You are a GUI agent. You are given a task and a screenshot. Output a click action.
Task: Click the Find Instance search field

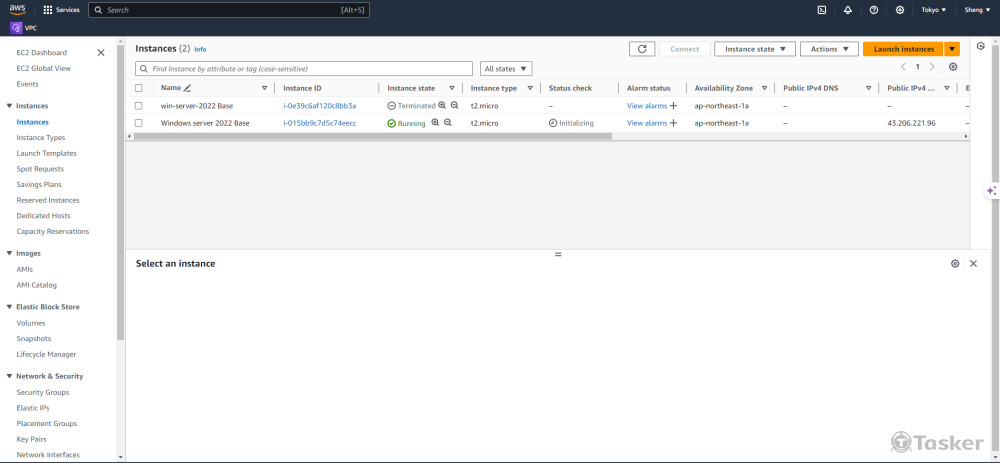tap(305, 69)
